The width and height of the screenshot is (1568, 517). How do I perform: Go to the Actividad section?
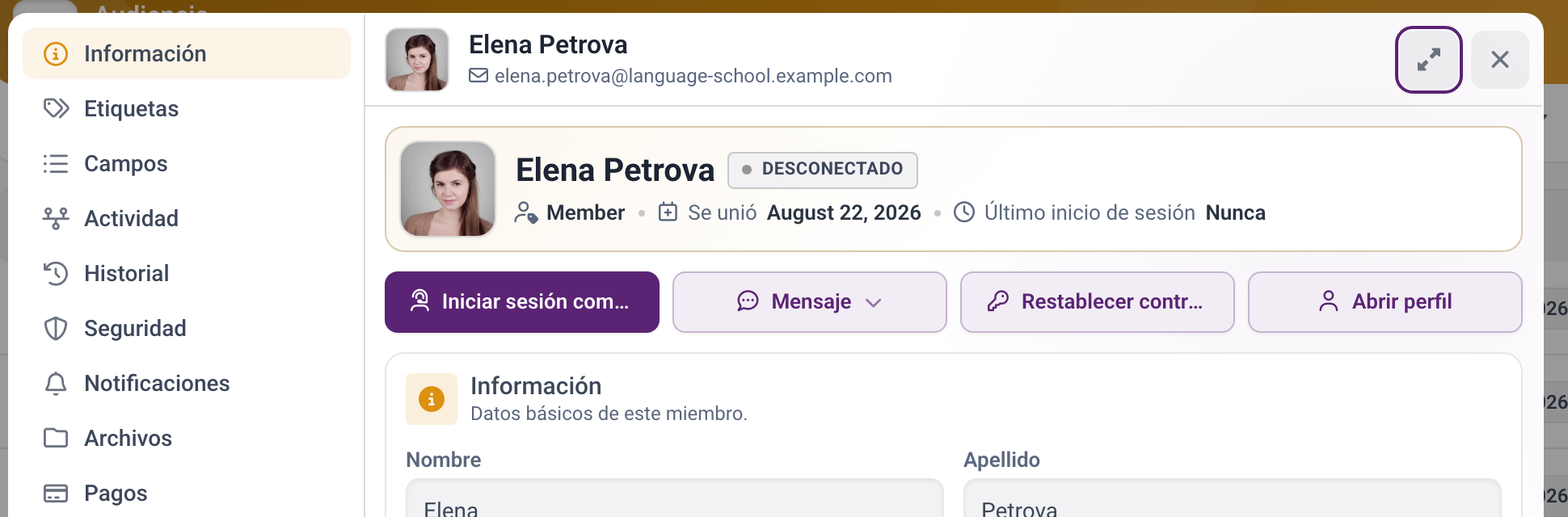click(x=187, y=218)
